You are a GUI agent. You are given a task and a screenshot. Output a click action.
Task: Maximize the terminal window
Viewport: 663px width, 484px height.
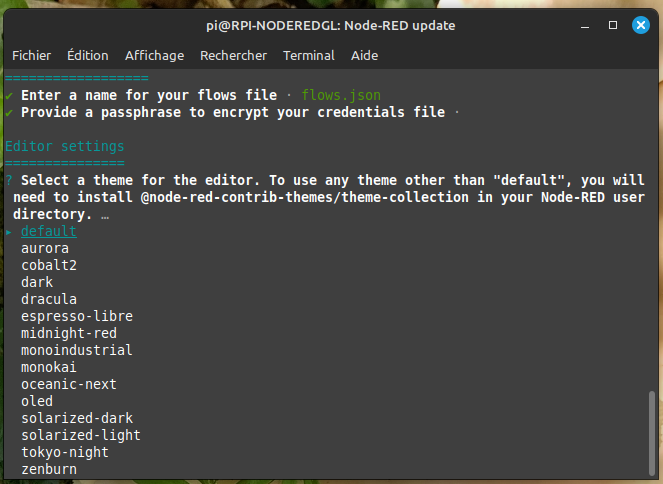tap(611, 25)
